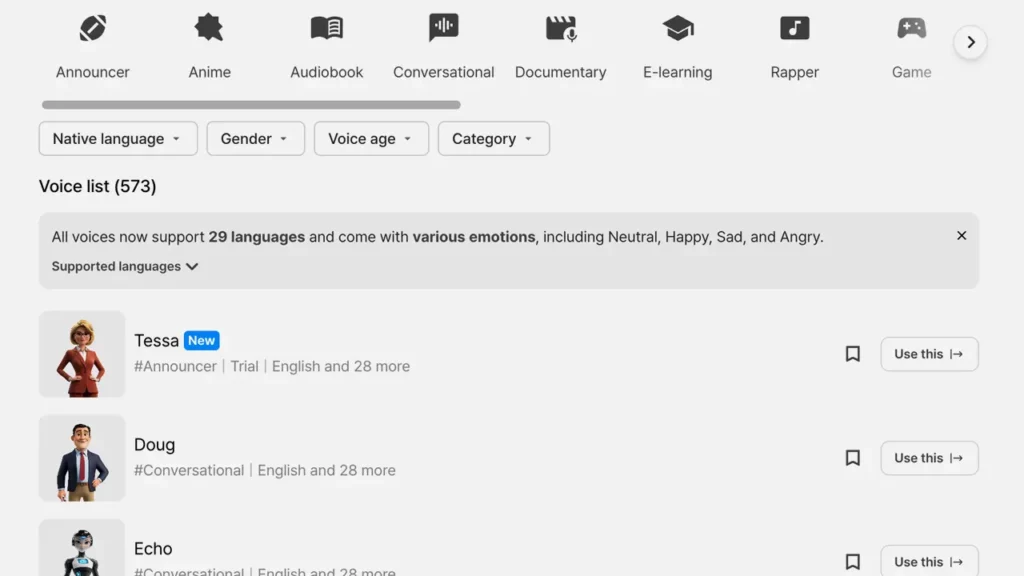This screenshot has height=576, width=1024.
Task: Choose the Audiobook open-book icon
Action: (x=327, y=28)
